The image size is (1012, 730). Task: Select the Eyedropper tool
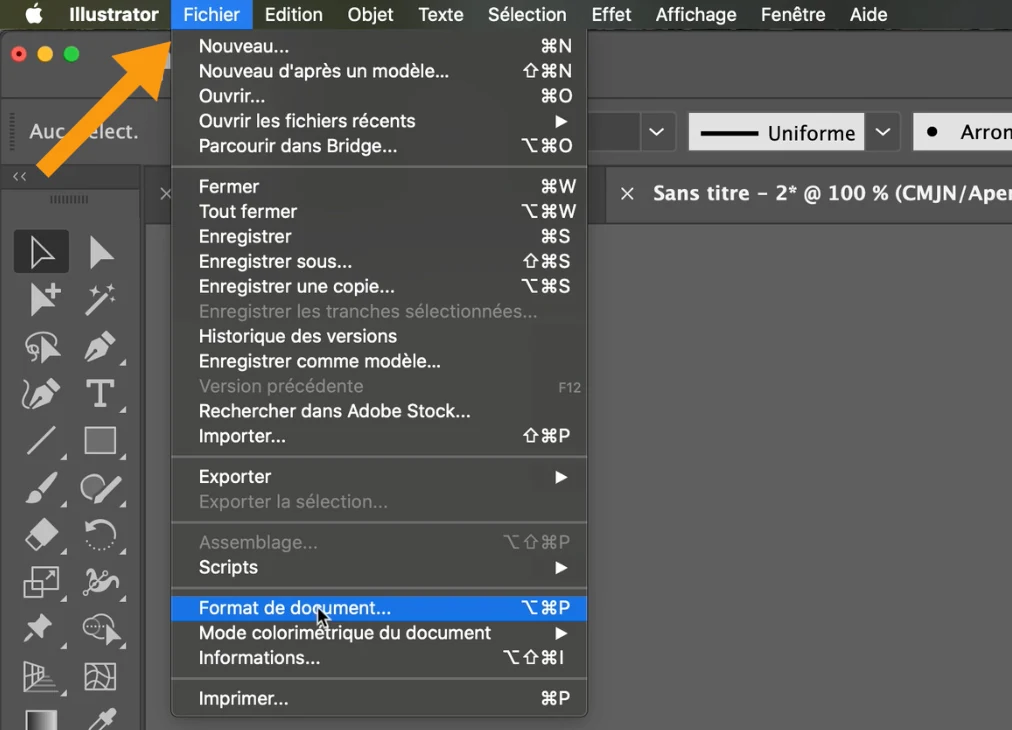pyautogui.click(x=102, y=720)
